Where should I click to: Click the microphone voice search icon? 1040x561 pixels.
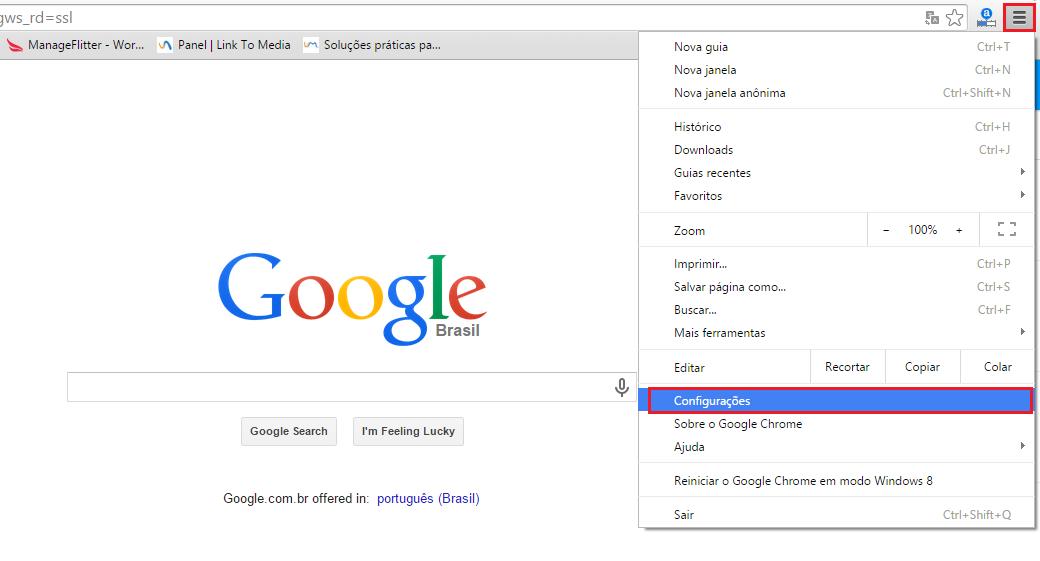click(621, 387)
